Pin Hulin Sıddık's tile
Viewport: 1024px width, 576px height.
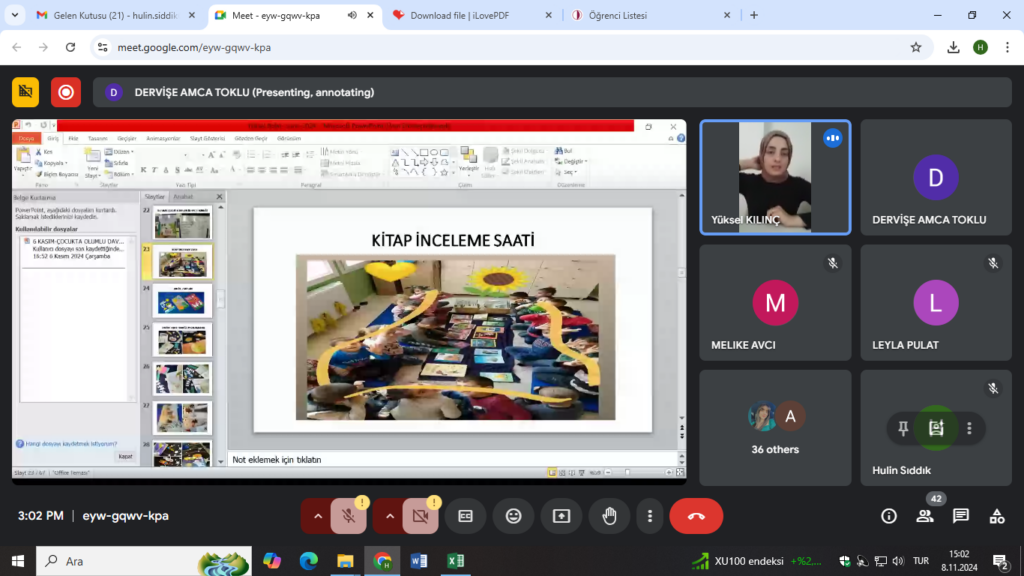903,428
